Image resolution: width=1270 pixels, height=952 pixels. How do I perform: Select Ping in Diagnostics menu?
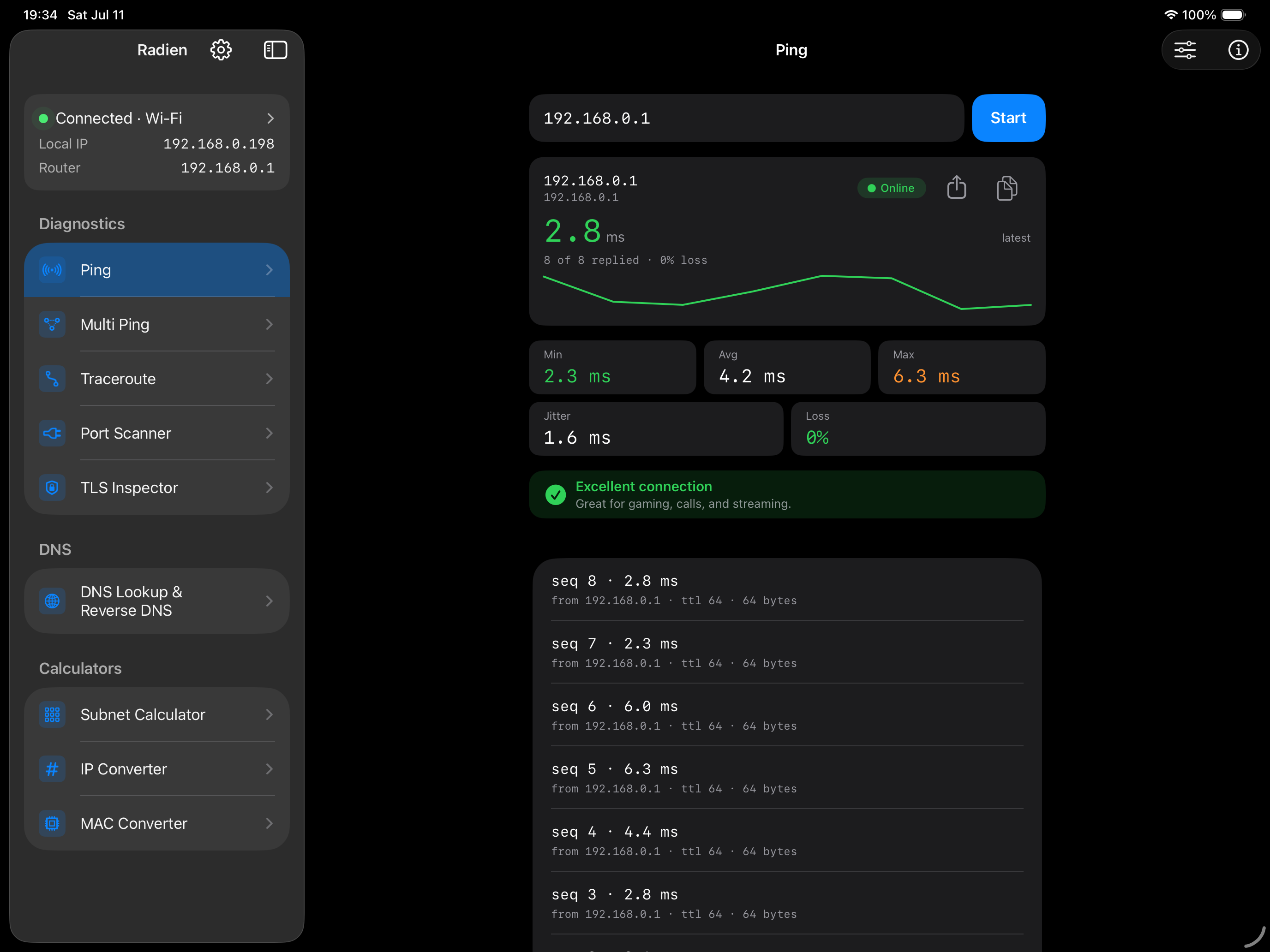(x=157, y=270)
